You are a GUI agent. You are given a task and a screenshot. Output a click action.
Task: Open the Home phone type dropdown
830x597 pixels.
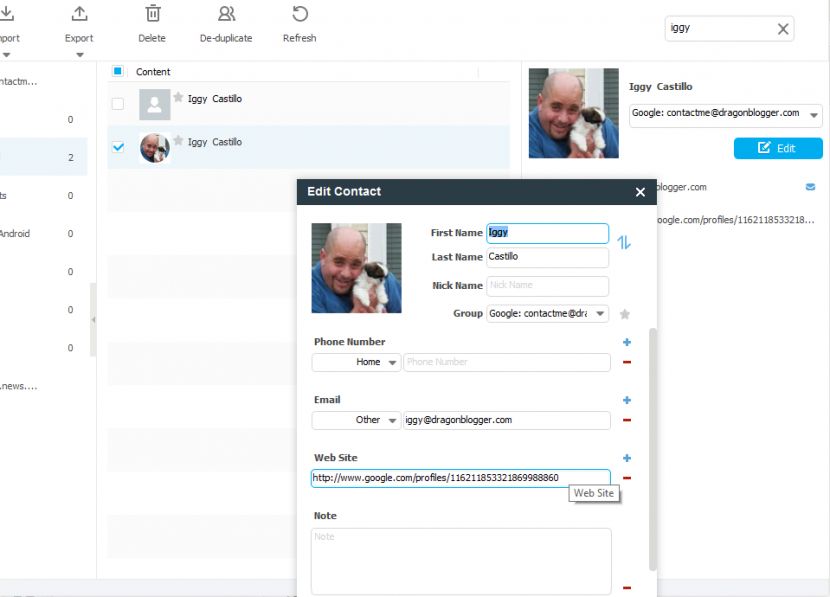tap(392, 363)
